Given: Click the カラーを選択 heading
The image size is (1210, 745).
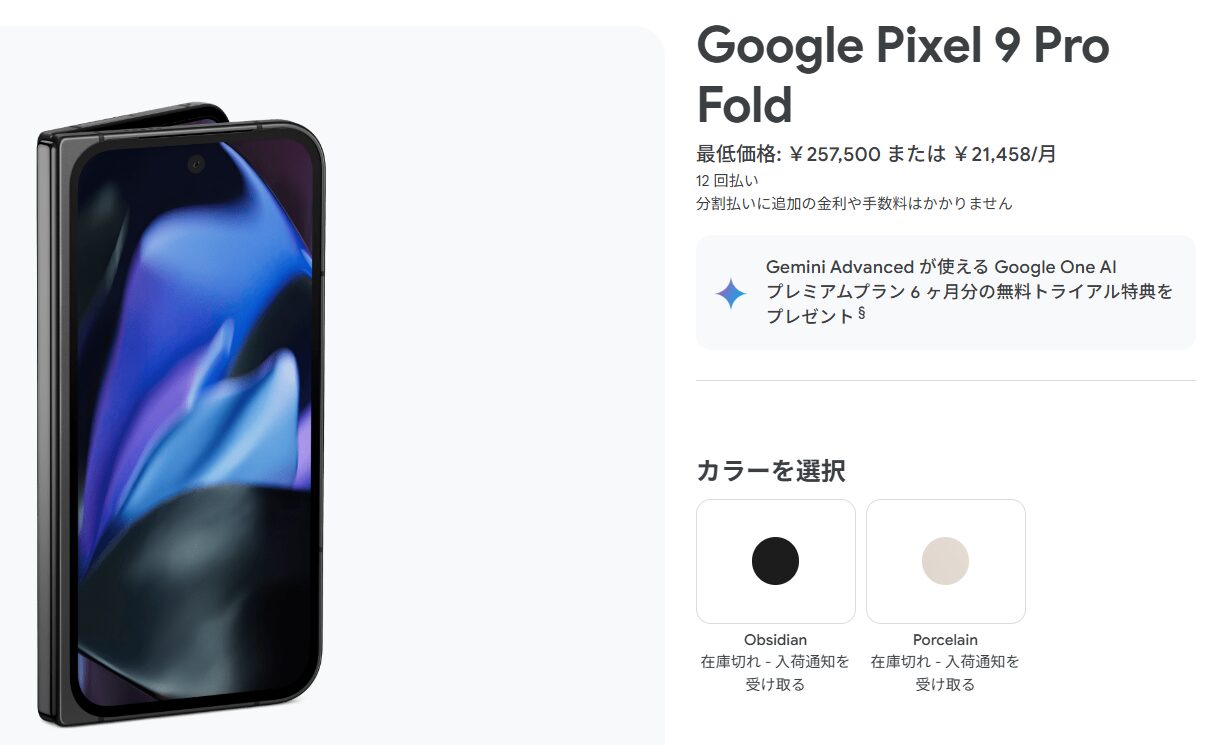Looking at the screenshot, I should 771,470.
